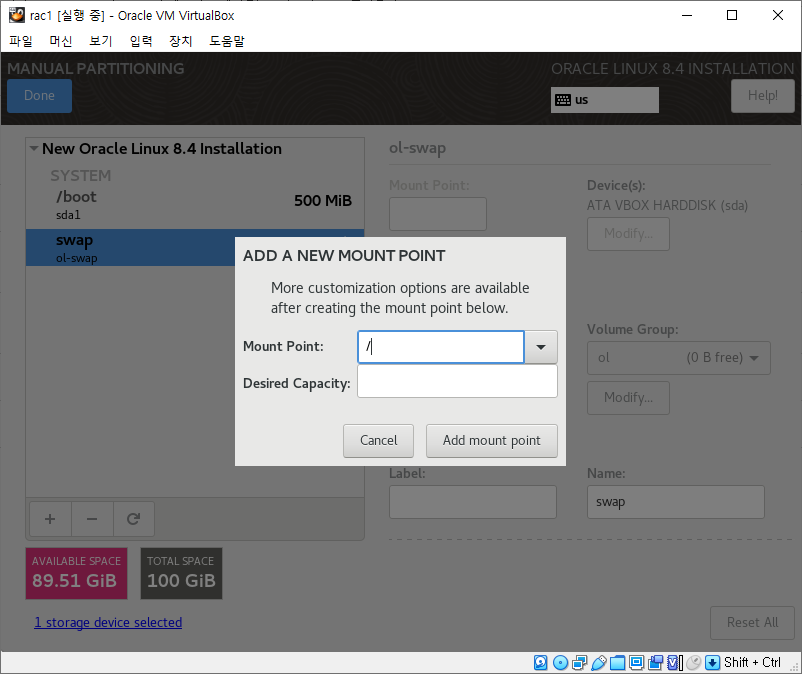Open the Volume Group ol dropdown
Screen dimensions: 802x674
pyautogui.click(x=678, y=357)
